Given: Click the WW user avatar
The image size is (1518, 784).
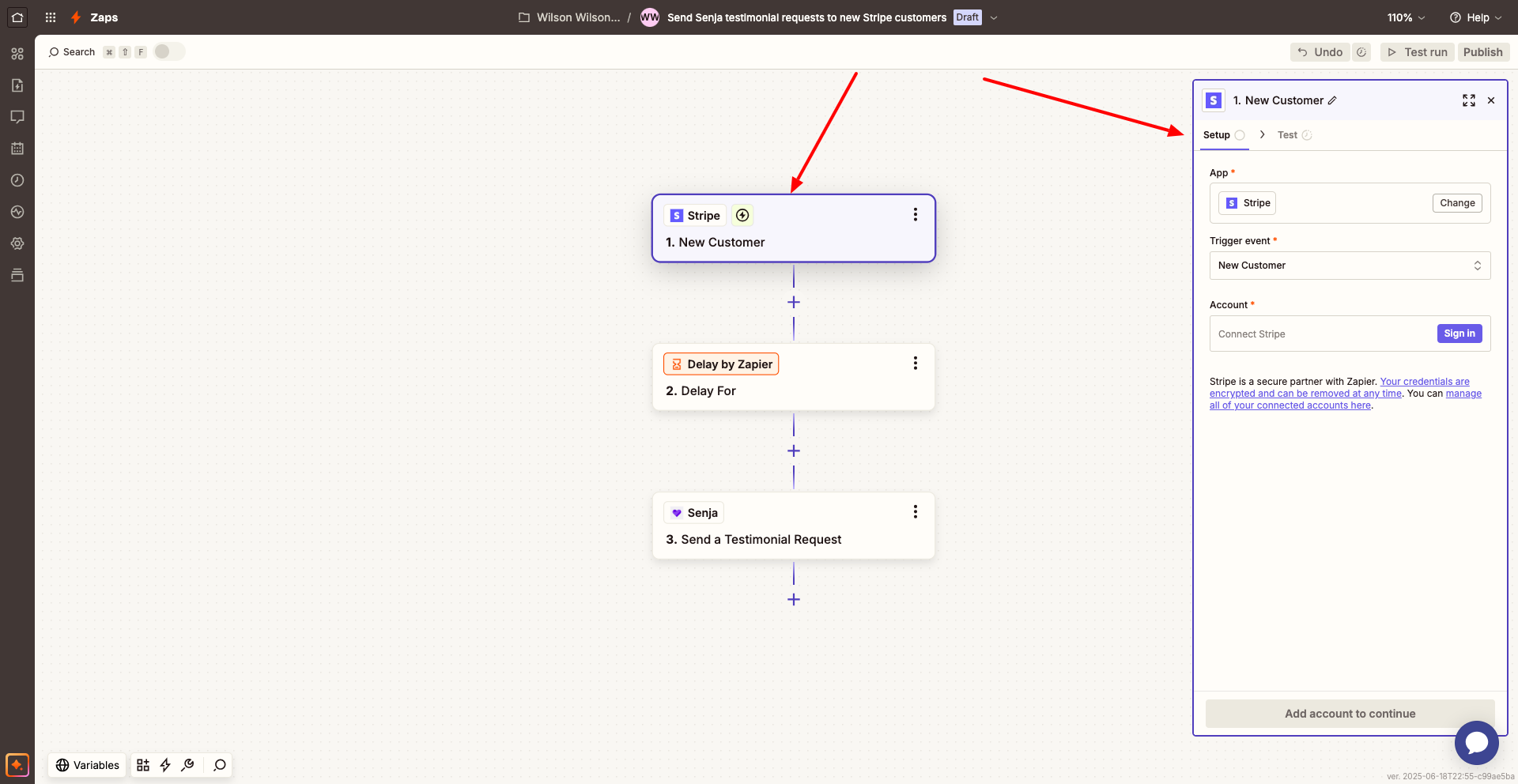Looking at the screenshot, I should tap(650, 17).
